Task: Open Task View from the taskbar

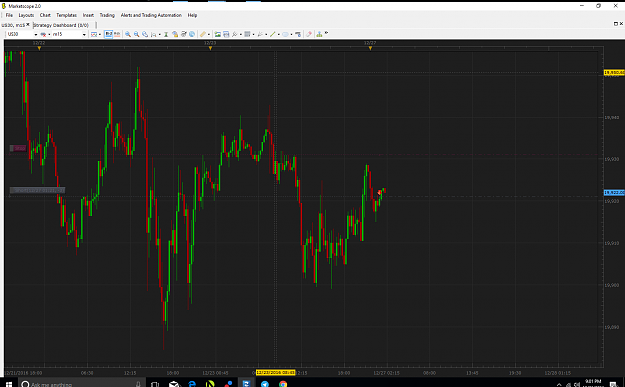Action: click(155, 384)
